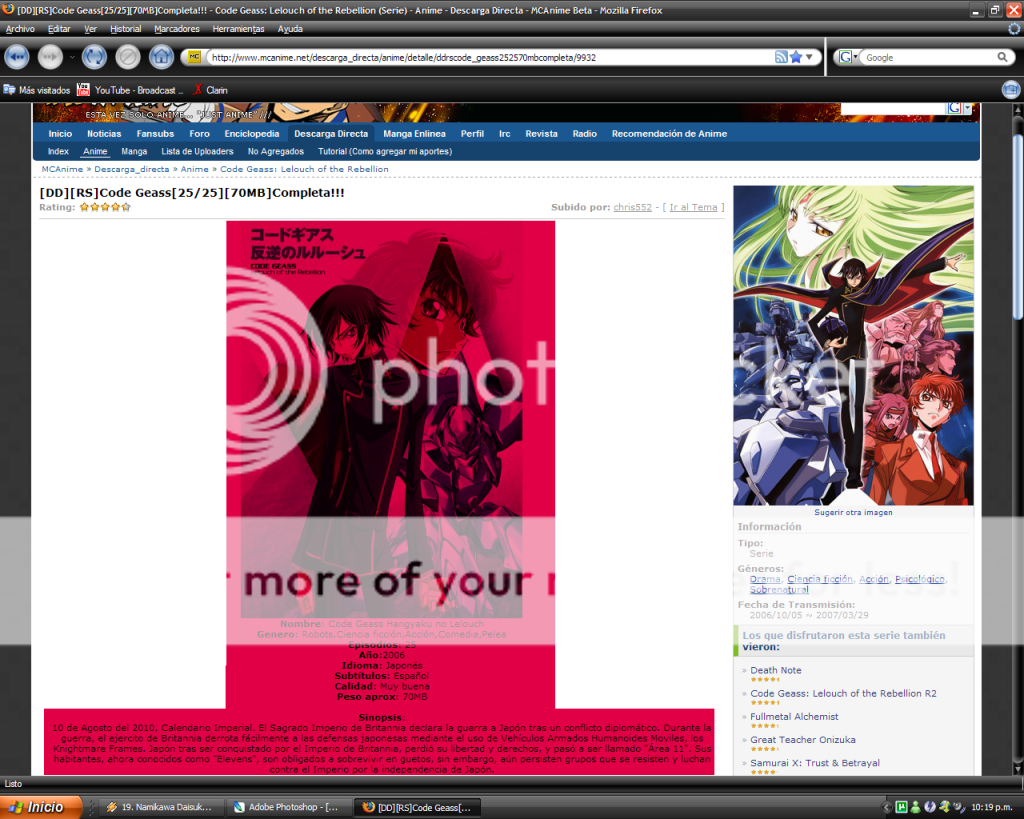Open the Fansubs section
The width and height of the screenshot is (1024, 819).
pos(155,134)
